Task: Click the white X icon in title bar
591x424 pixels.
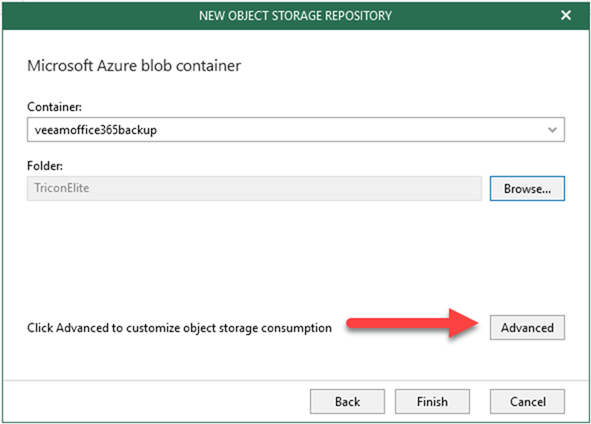Action: tap(565, 15)
